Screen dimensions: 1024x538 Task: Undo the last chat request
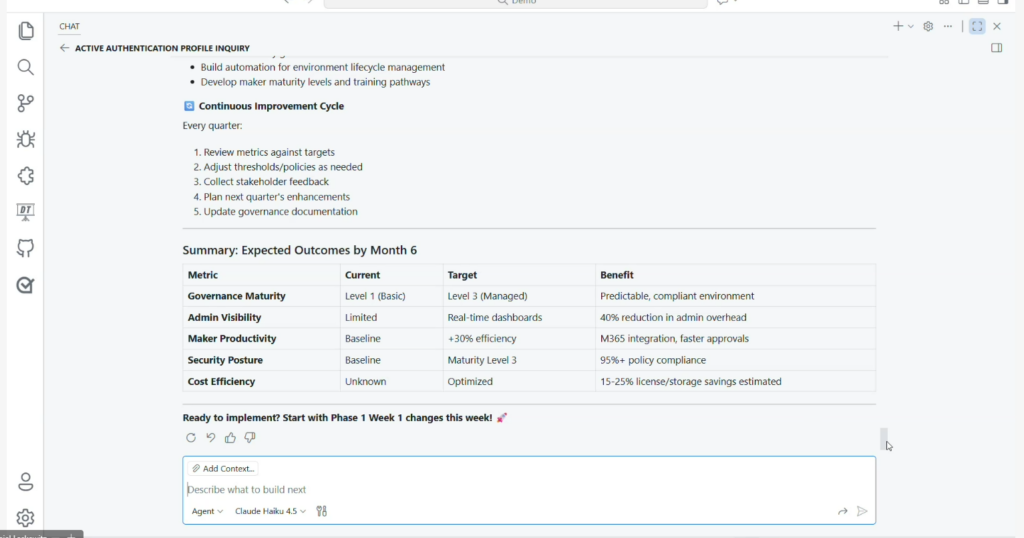[x=210, y=437]
